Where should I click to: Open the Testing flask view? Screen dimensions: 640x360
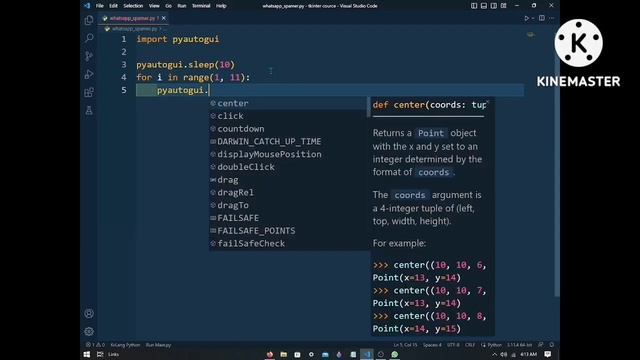89,110
